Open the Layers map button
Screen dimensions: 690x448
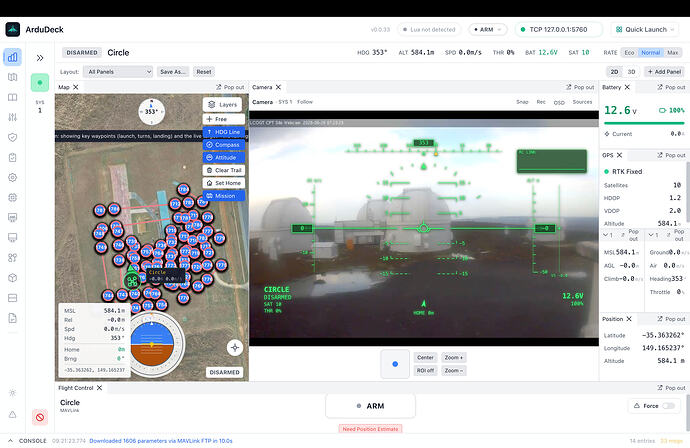223,105
